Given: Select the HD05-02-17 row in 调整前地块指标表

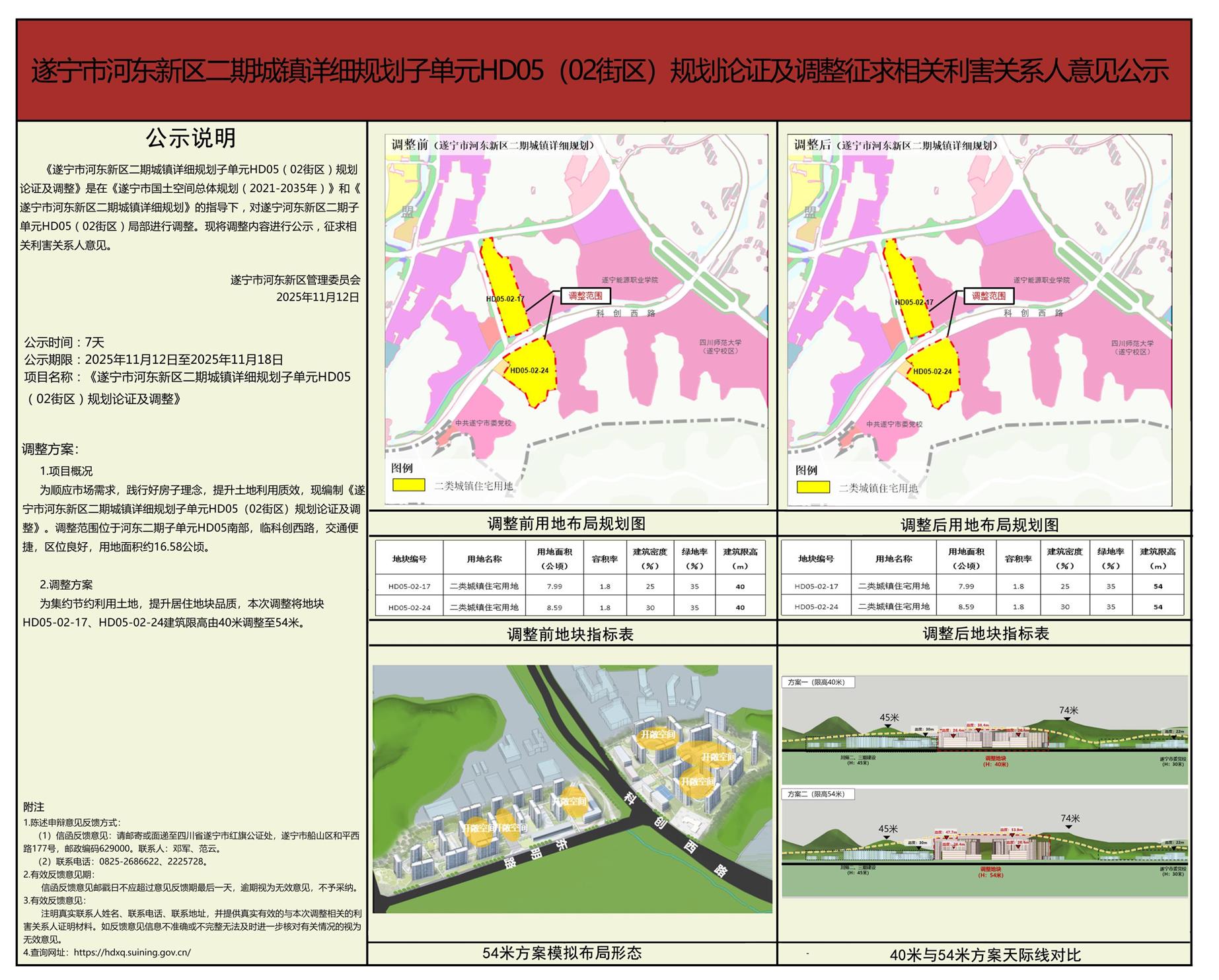Looking at the screenshot, I should tap(570, 586).
